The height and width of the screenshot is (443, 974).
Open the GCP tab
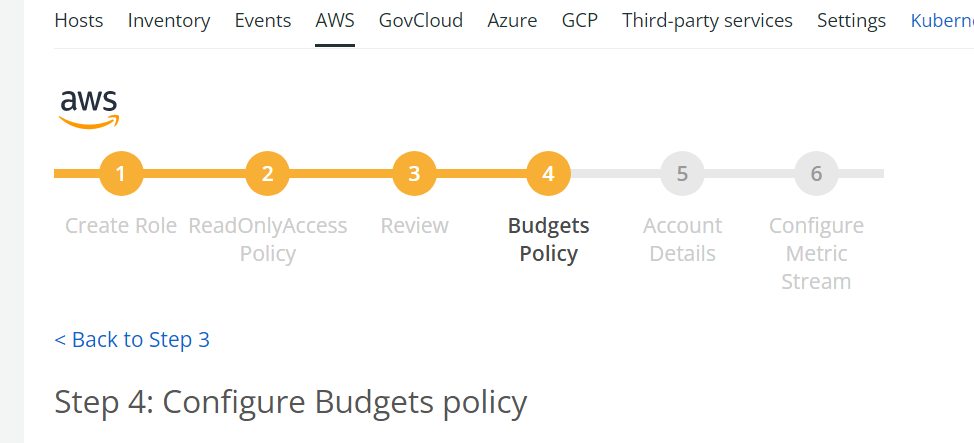click(580, 21)
